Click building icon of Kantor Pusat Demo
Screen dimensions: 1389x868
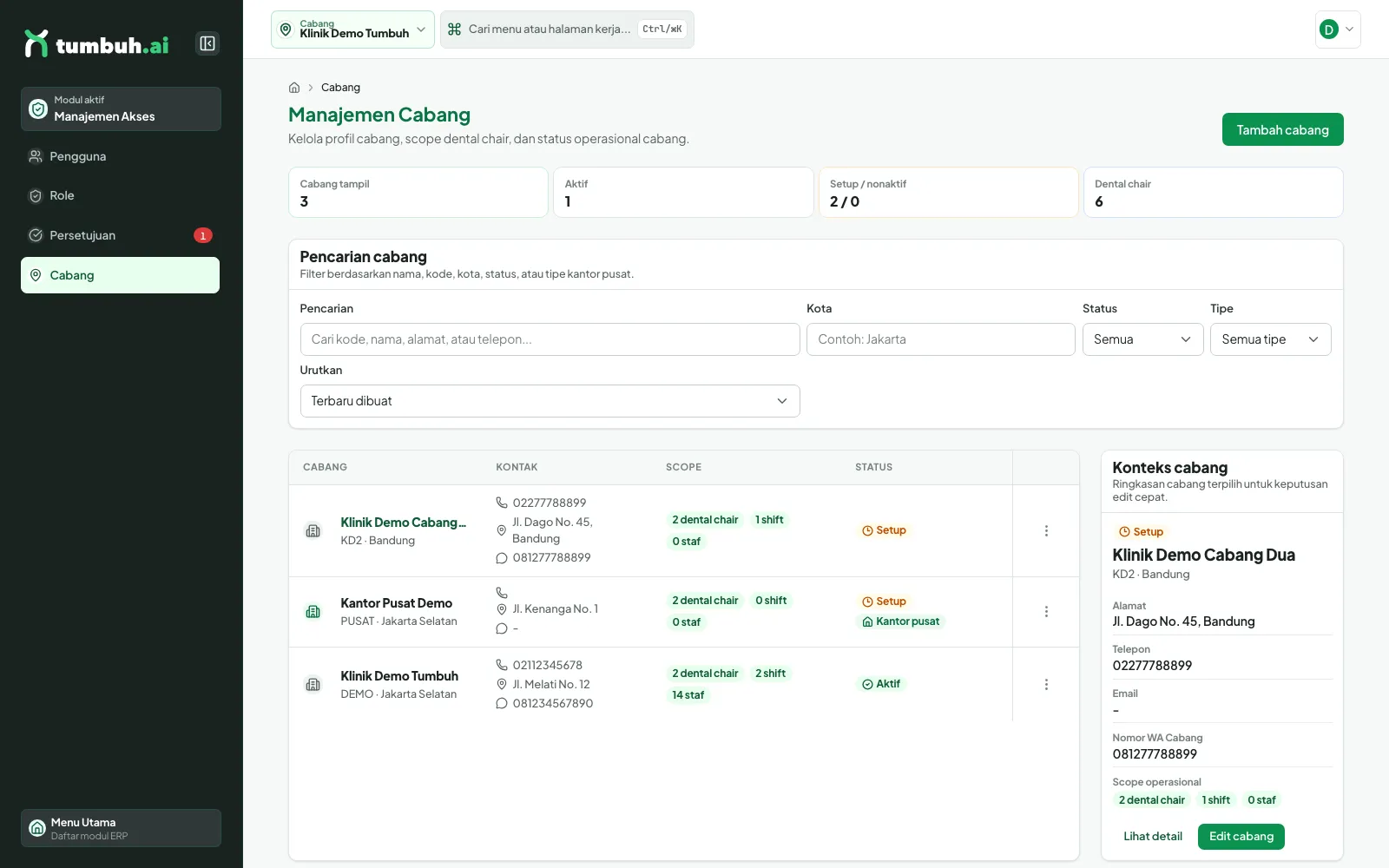click(313, 612)
